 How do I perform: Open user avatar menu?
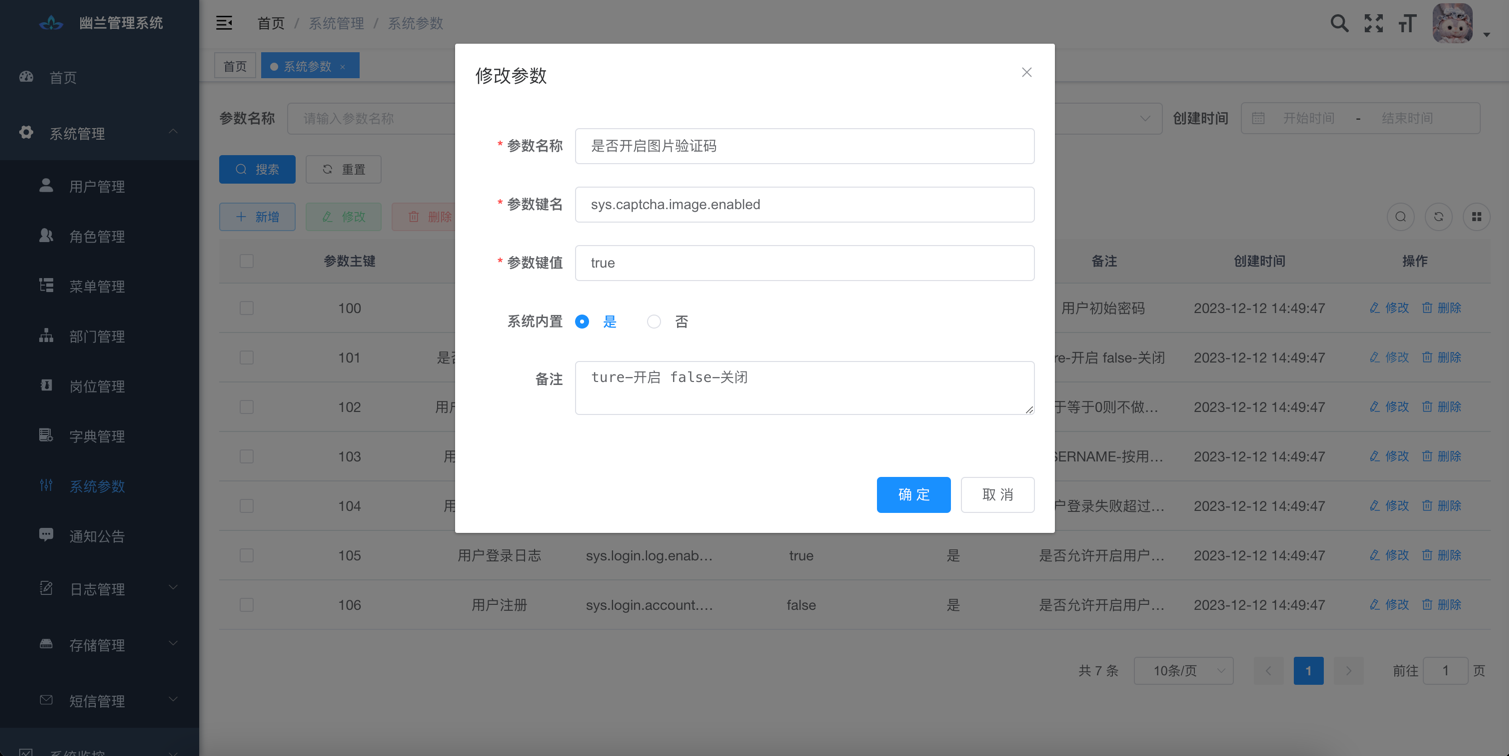coord(1452,23)
